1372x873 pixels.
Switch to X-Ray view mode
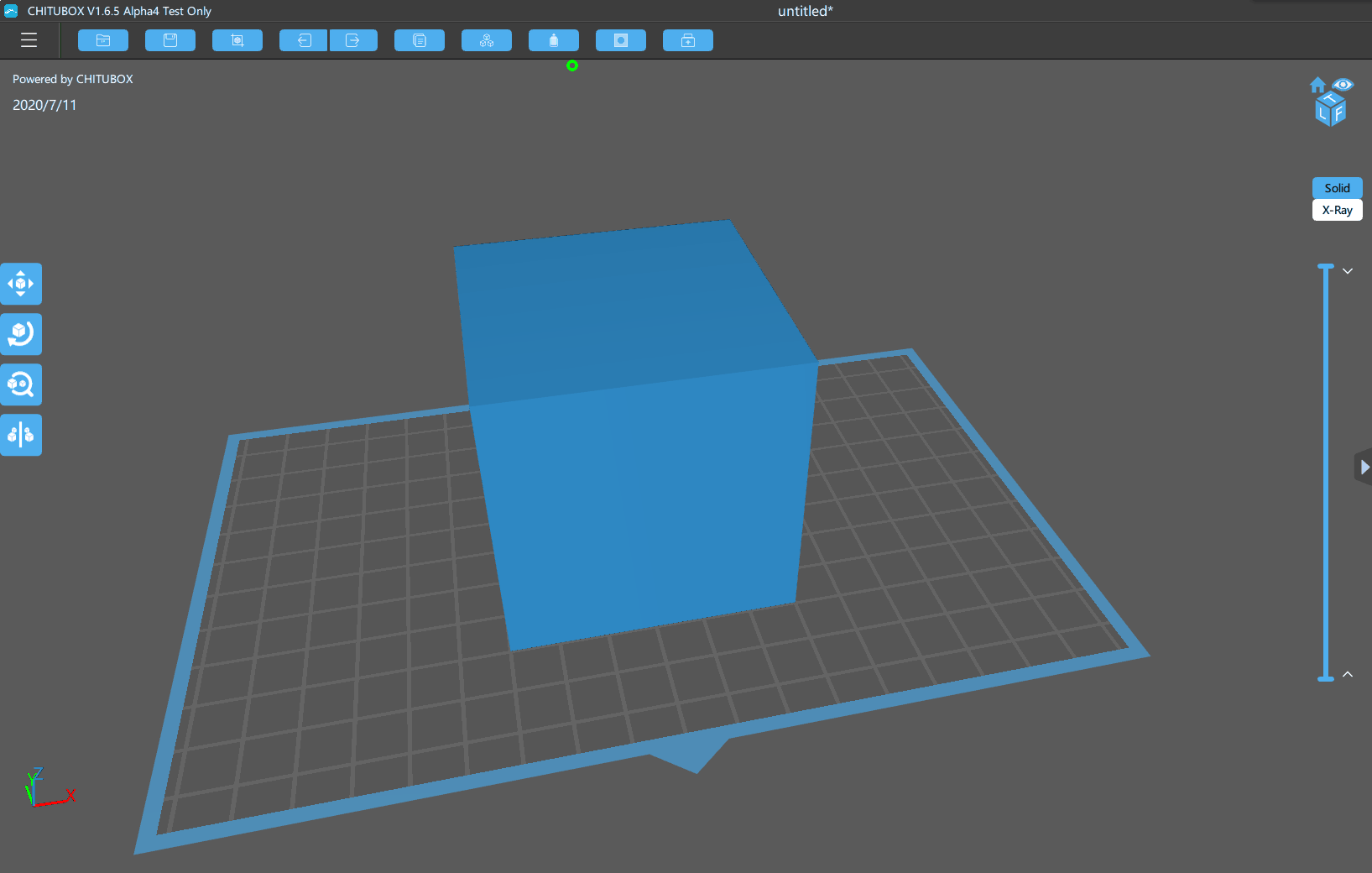pos(1337,210)
